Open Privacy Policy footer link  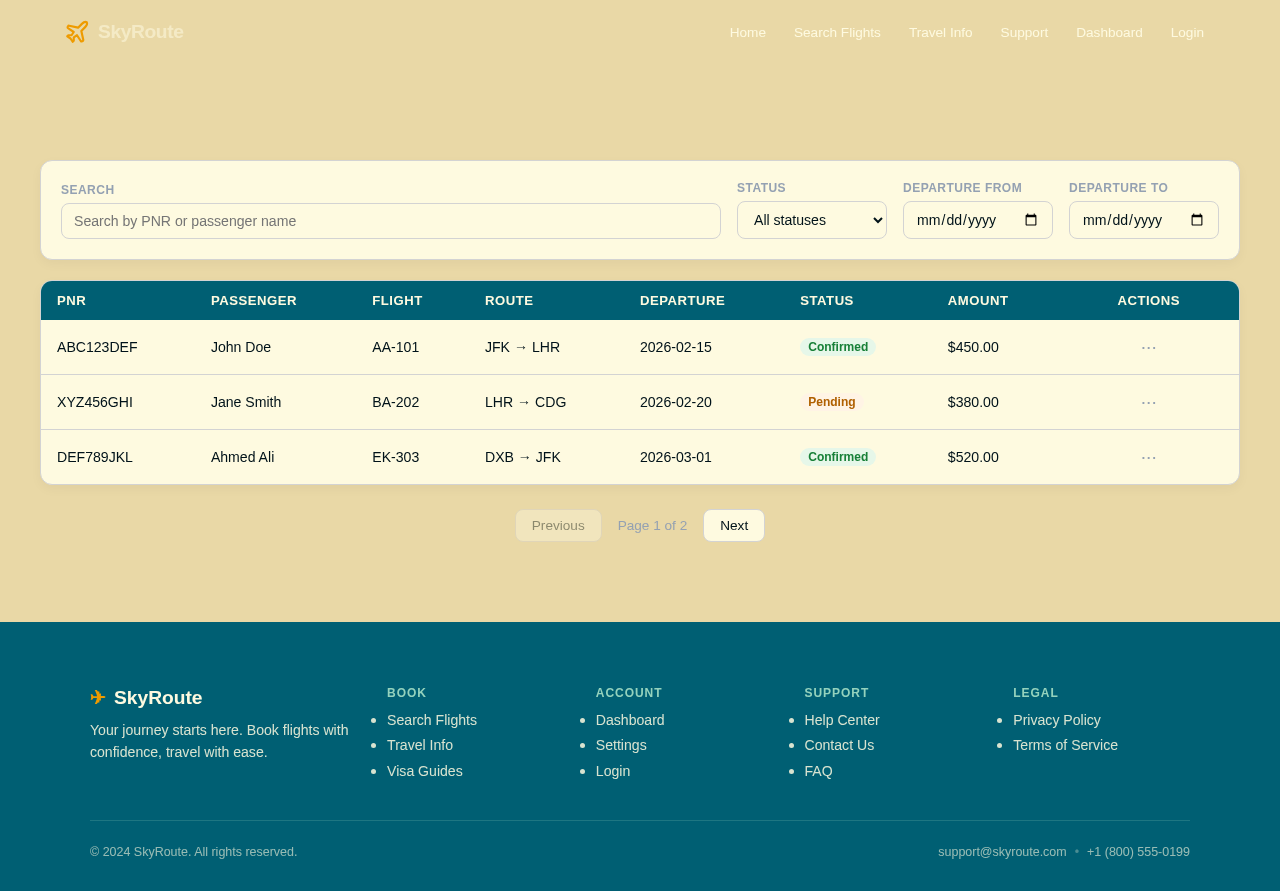click(x=1057, y=720)
